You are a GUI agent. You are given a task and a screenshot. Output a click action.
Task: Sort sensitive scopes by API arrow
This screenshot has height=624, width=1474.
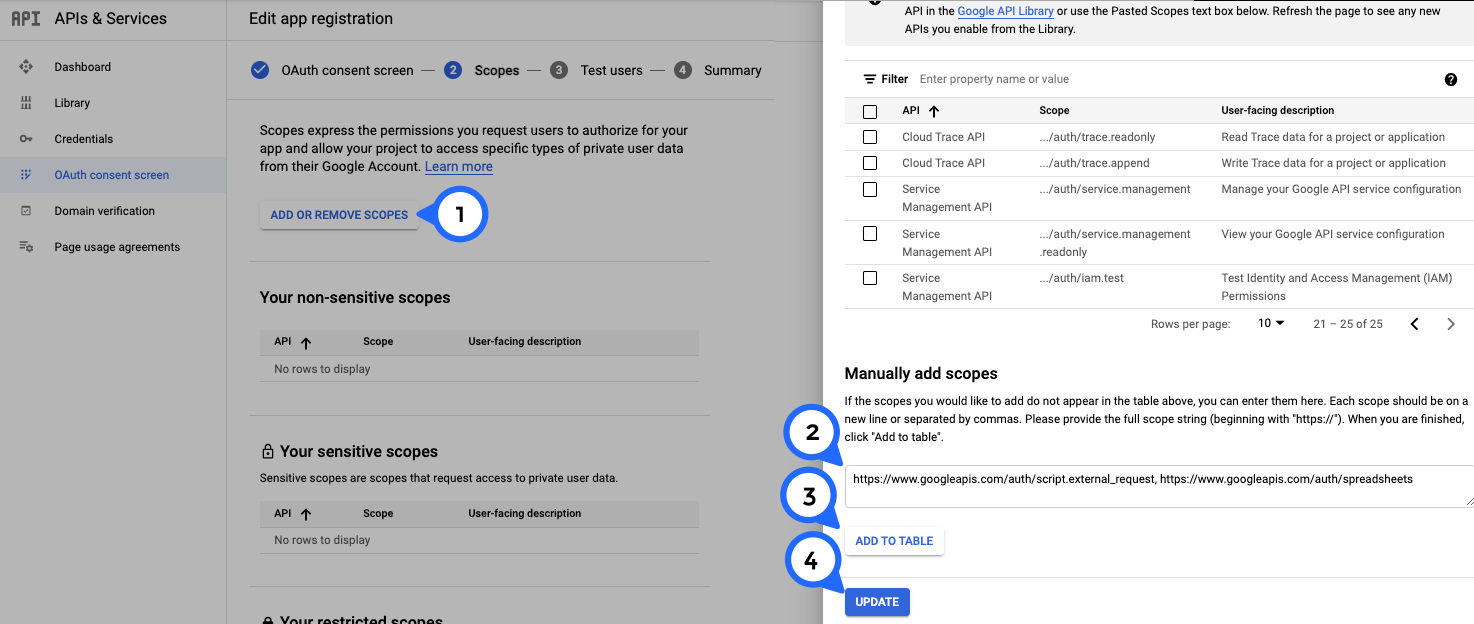pyautogui.click(x=306, y=514)
